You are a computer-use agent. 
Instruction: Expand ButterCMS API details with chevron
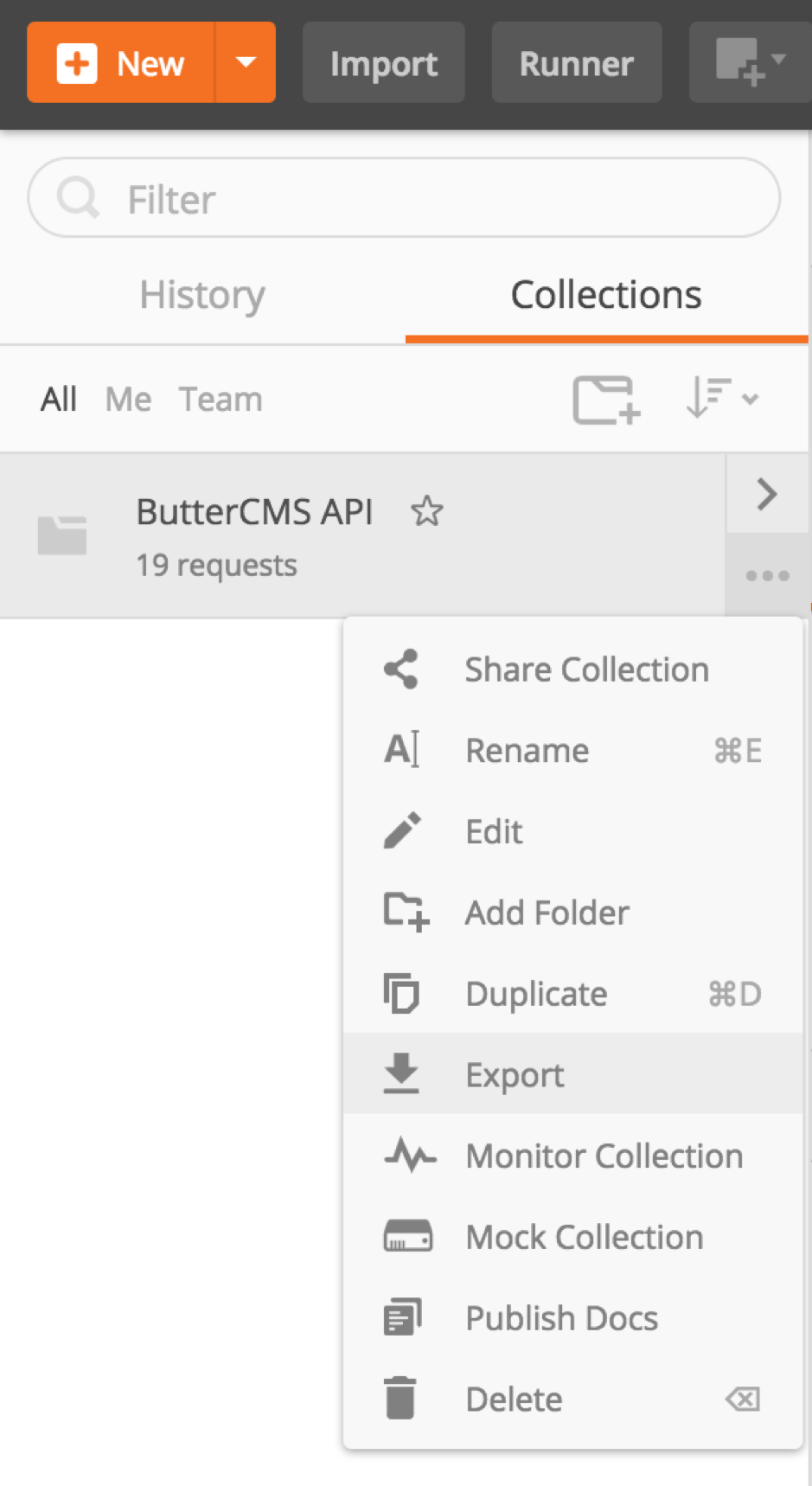[766, 495]
